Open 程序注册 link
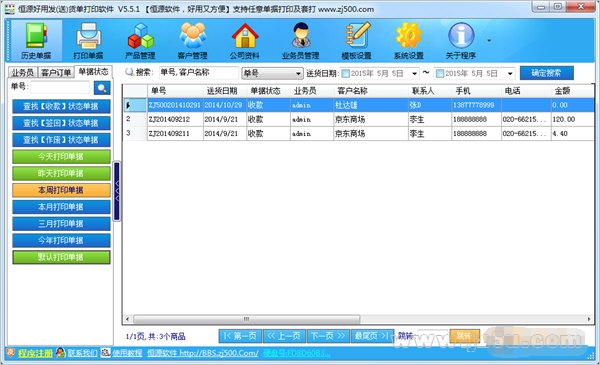600x365 pixels. (x=35, y=353)
